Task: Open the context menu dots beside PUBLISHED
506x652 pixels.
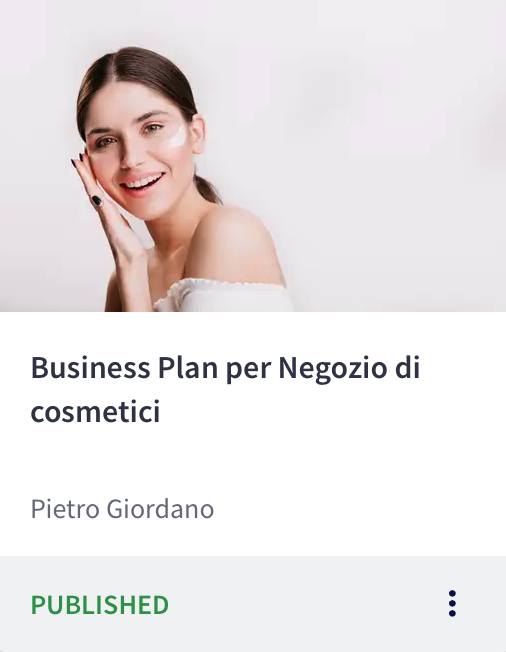Action: [x=452, y=603]
